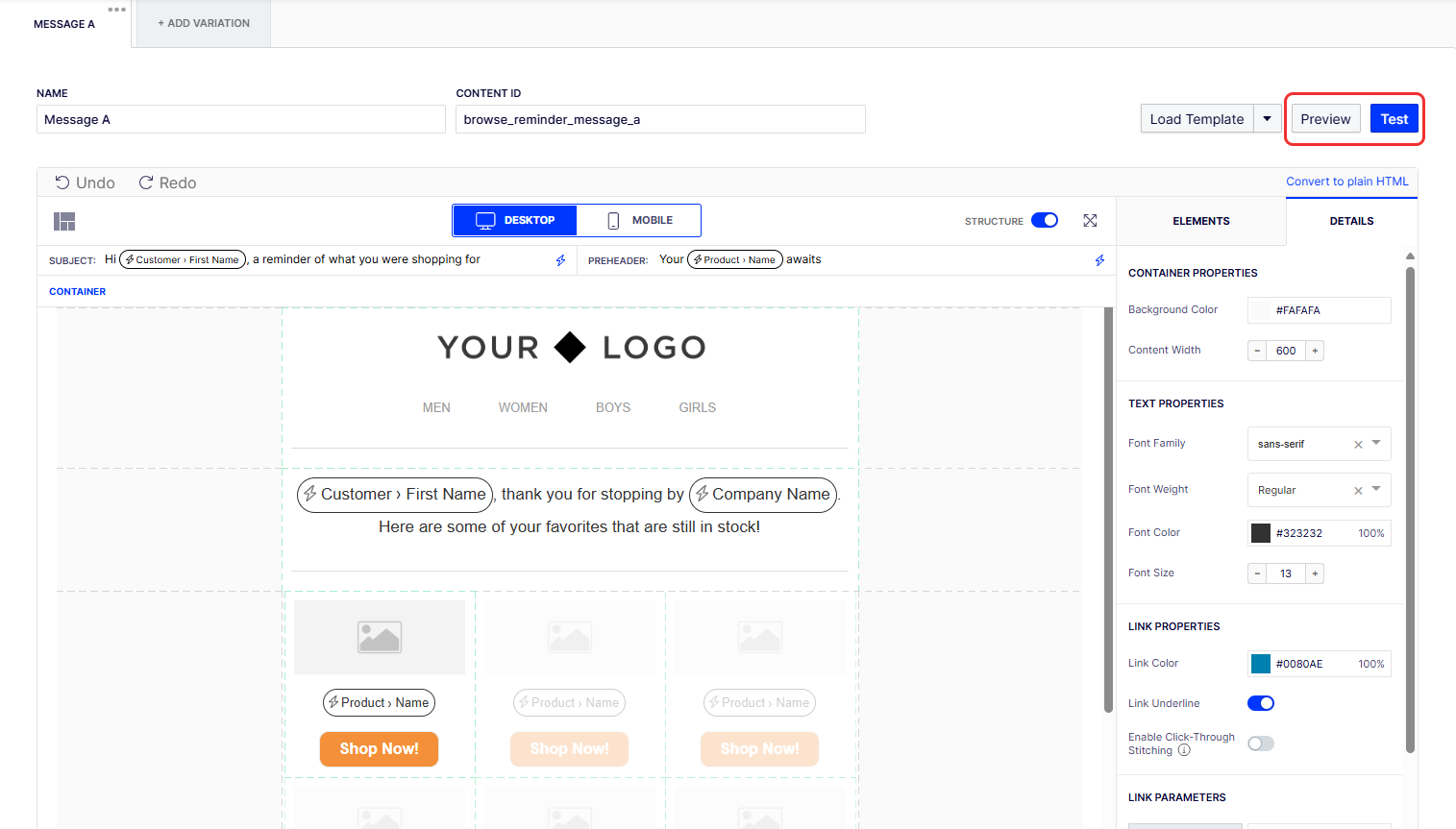Toggle the Structure switch off
The height and width of the screenshot is (829, 1456).
click(x=1045, y=220)
